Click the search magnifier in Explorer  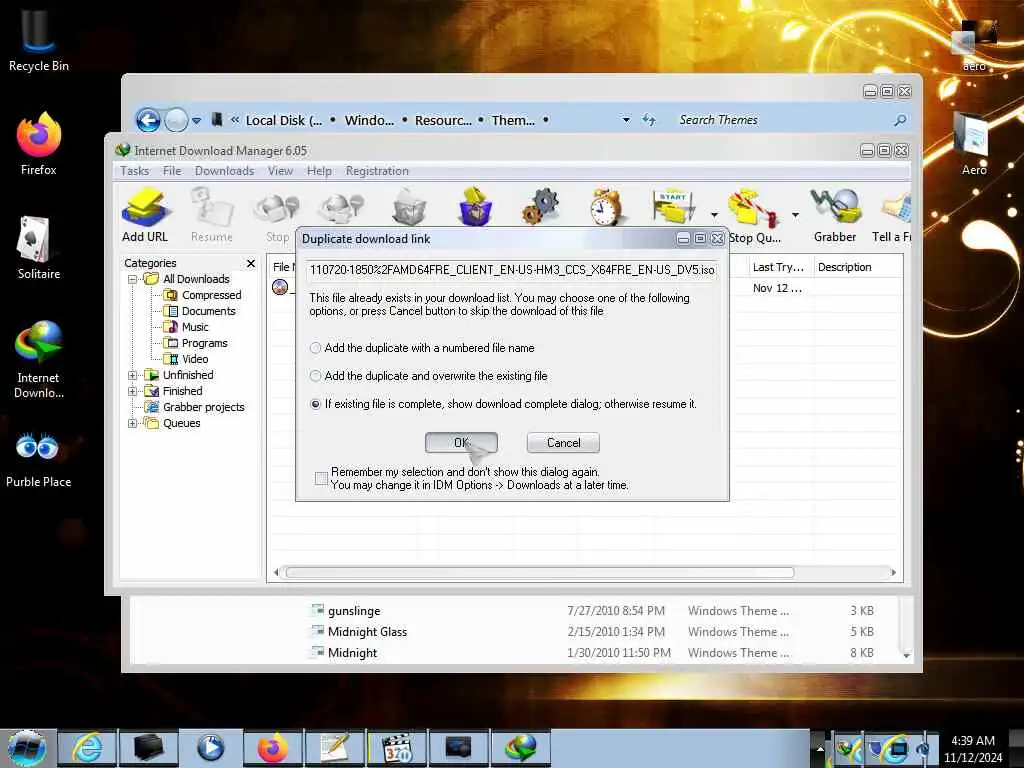click(900, 120)
